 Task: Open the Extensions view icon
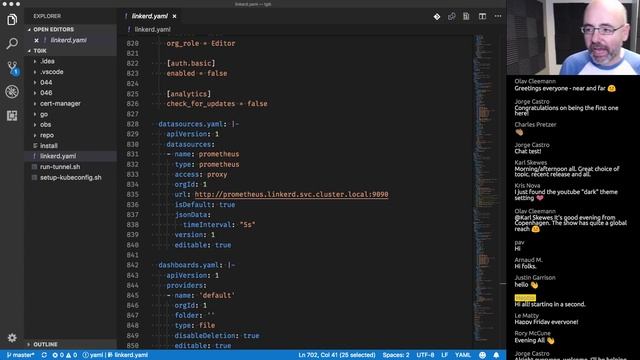(12, 116)
